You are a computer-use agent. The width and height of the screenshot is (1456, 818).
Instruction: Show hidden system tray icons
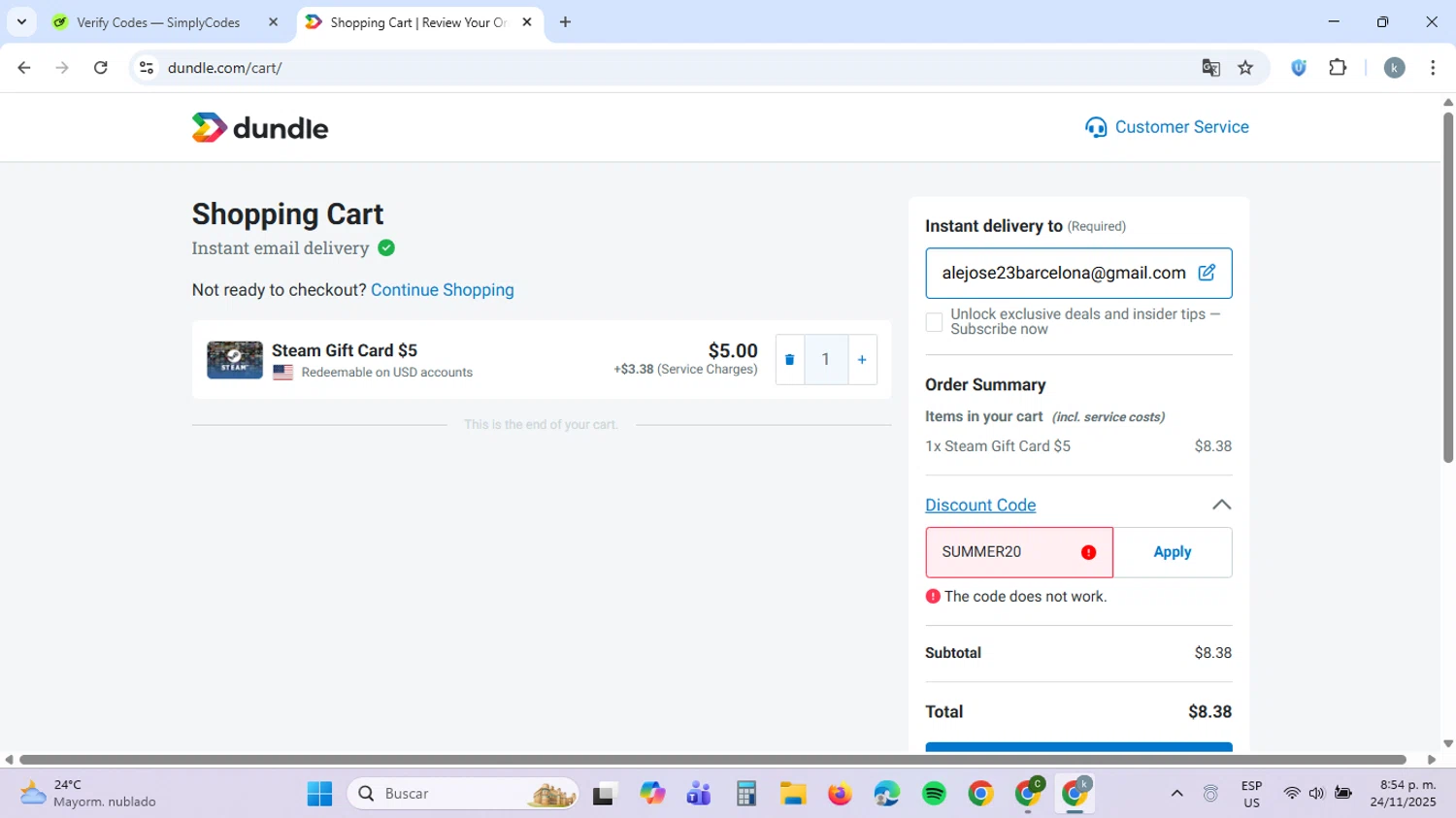[1176, 794]
